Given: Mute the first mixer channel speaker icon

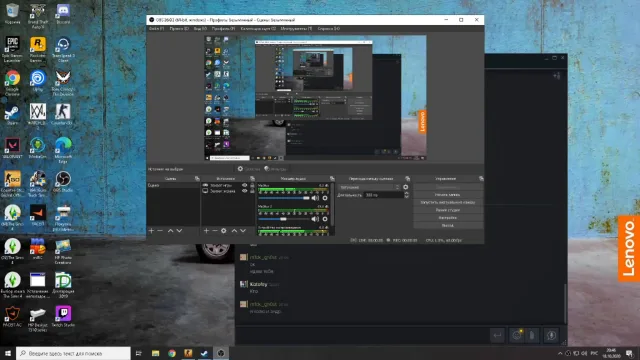Looking at the screenshot, I should 315,198.
